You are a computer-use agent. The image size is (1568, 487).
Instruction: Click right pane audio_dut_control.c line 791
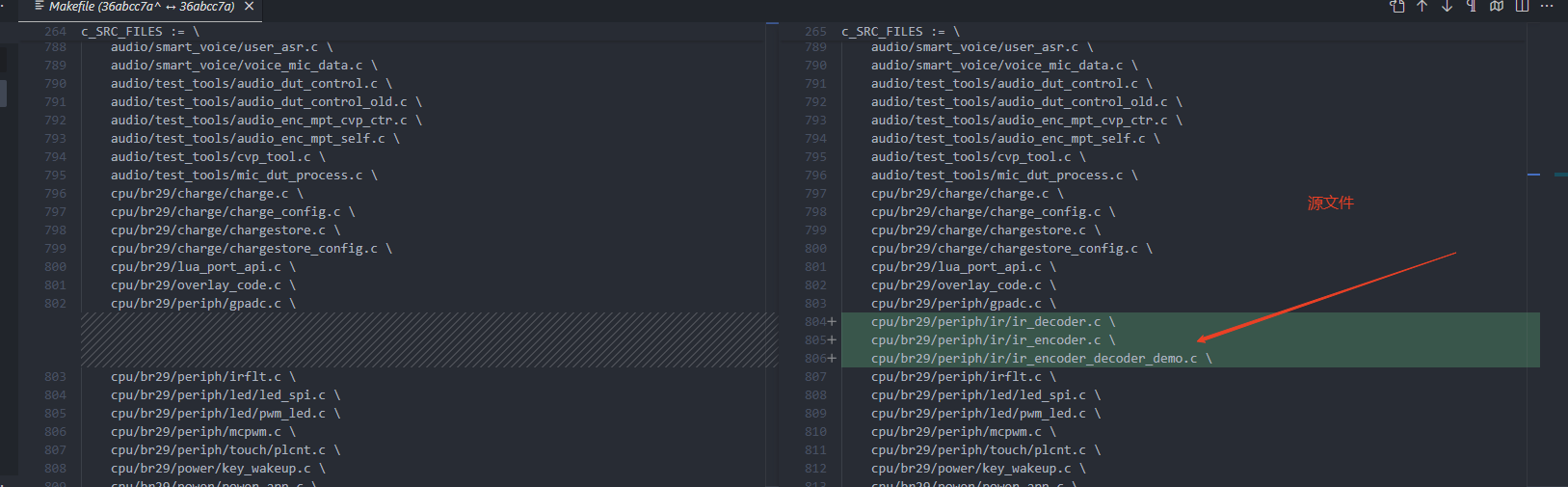(x=1012, y=84)
